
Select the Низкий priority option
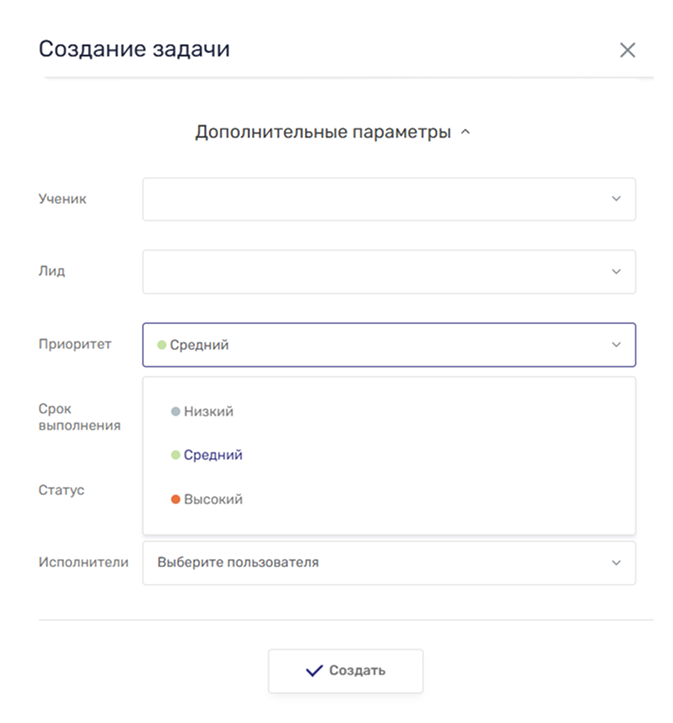coord(208,411)
